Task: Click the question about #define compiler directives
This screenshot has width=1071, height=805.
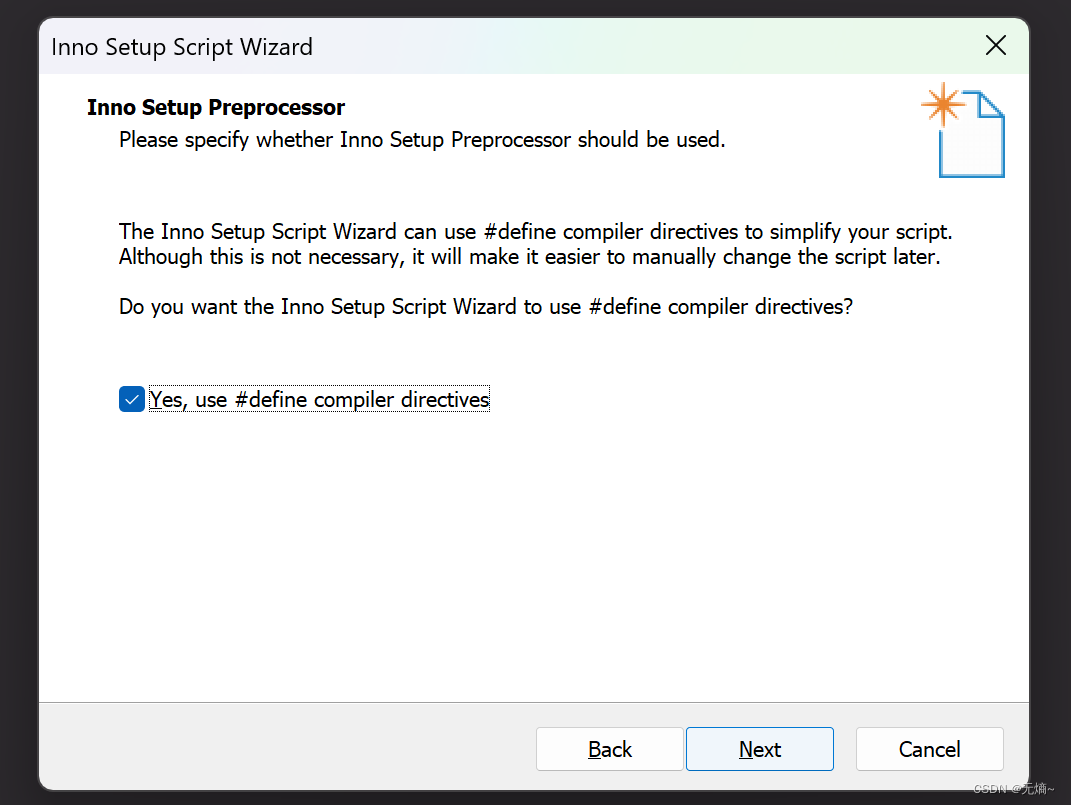Action: pyautogui.click(x=486, y=306)
